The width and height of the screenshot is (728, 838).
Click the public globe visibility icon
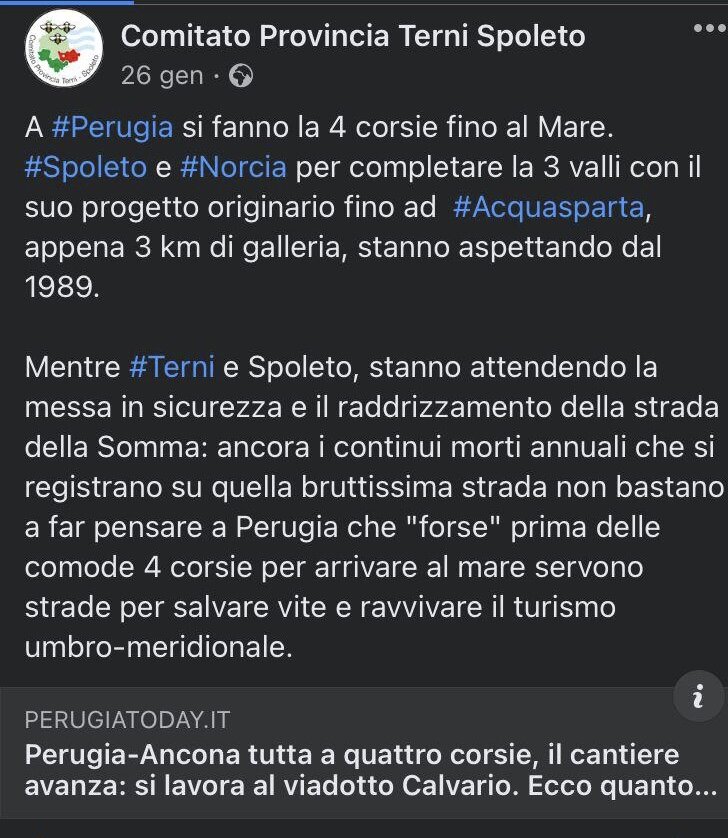pyautogui.click(x=241, y=76)
